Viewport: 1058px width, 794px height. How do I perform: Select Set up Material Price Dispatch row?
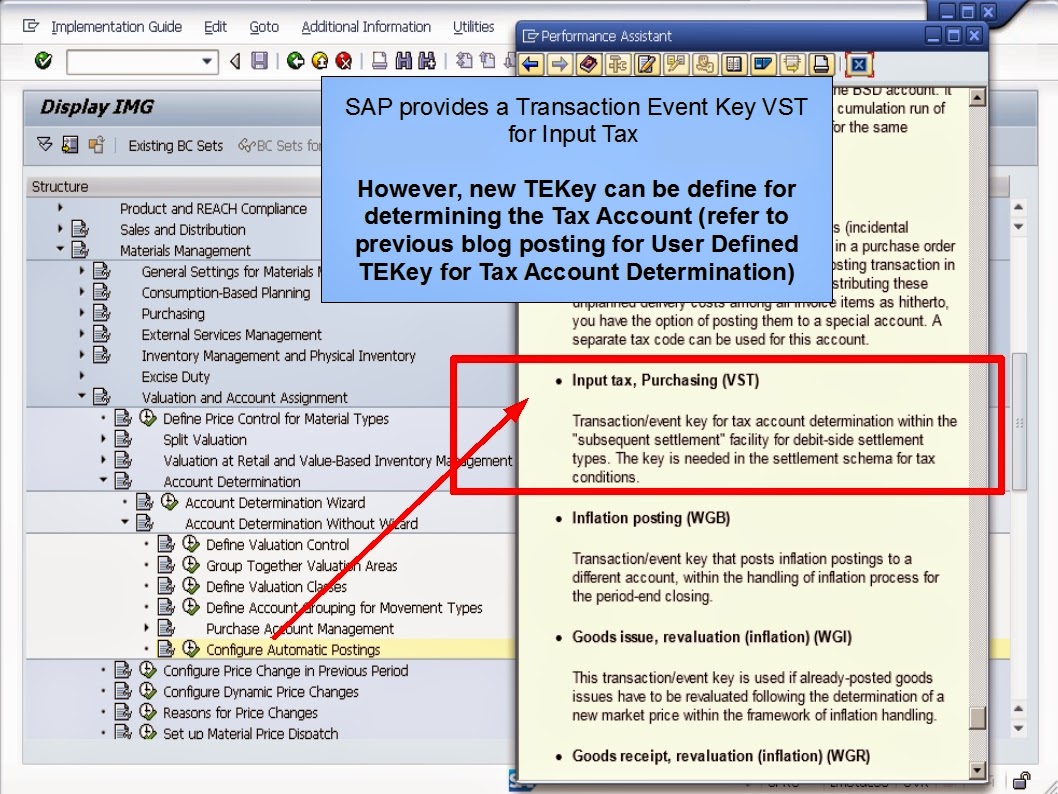(x=250, y=733)
